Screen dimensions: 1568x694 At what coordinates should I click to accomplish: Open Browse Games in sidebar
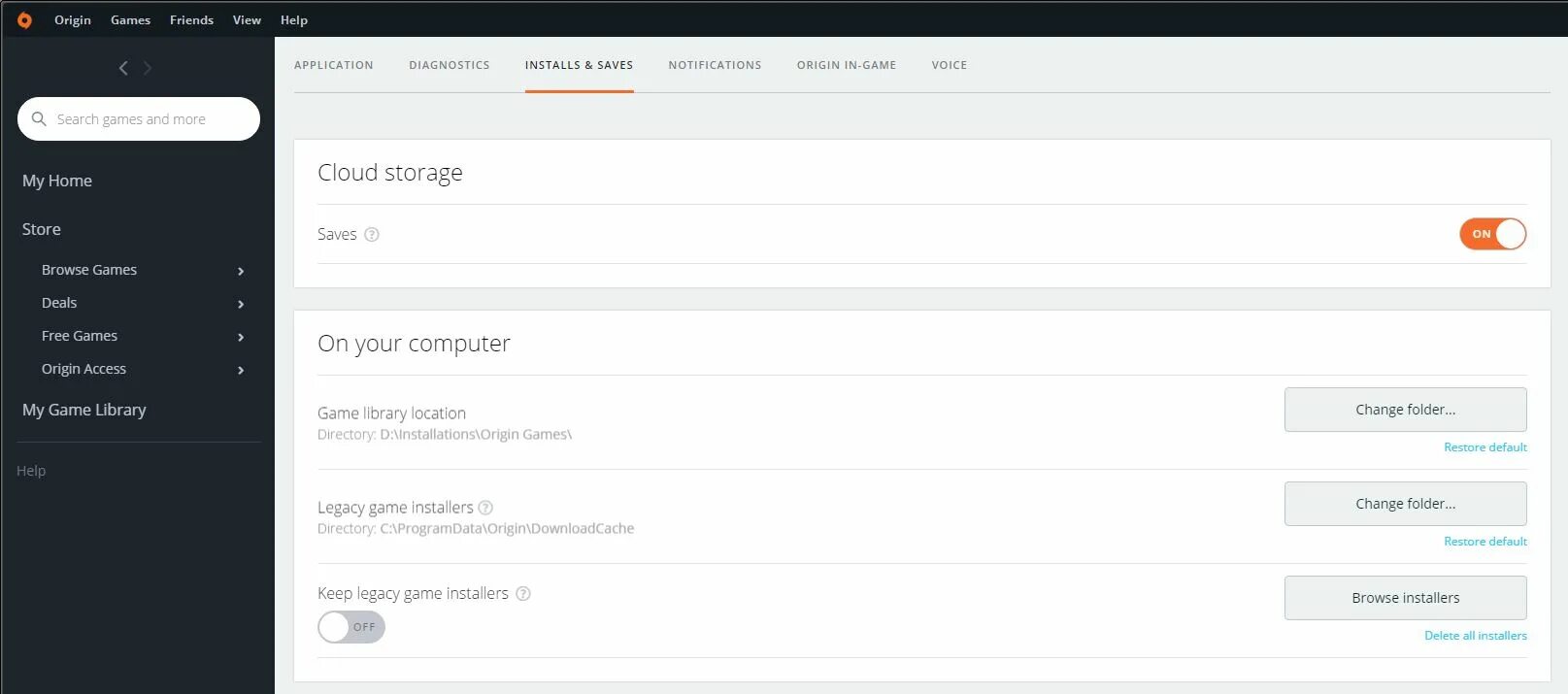click(x=89, y=270)
